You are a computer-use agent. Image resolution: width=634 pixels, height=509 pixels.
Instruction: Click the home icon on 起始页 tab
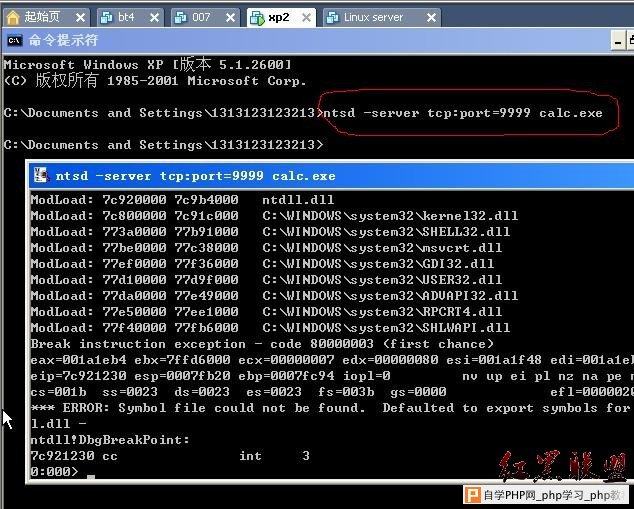tap(13, 17)
